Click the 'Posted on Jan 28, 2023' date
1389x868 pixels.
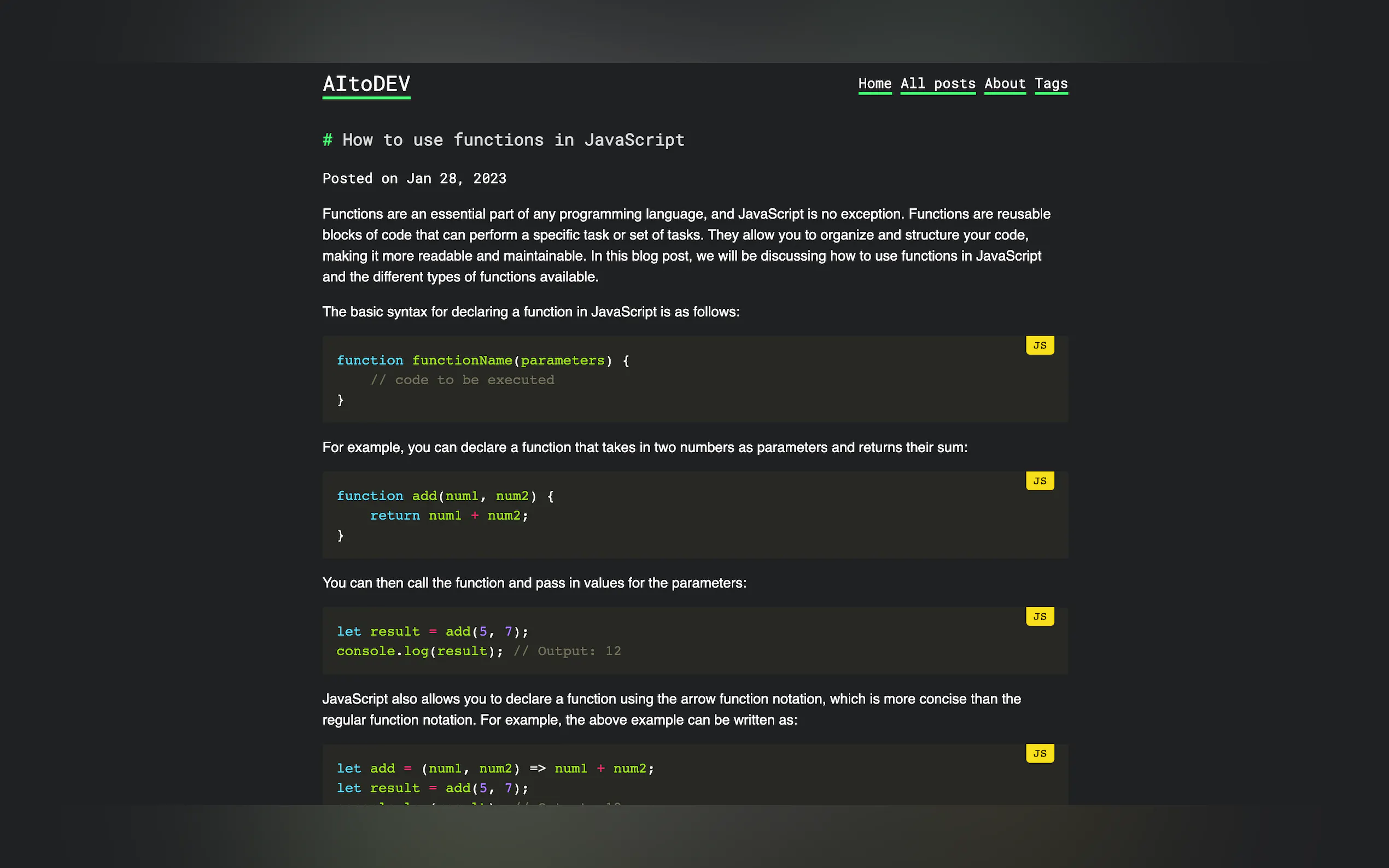point(414,179)
